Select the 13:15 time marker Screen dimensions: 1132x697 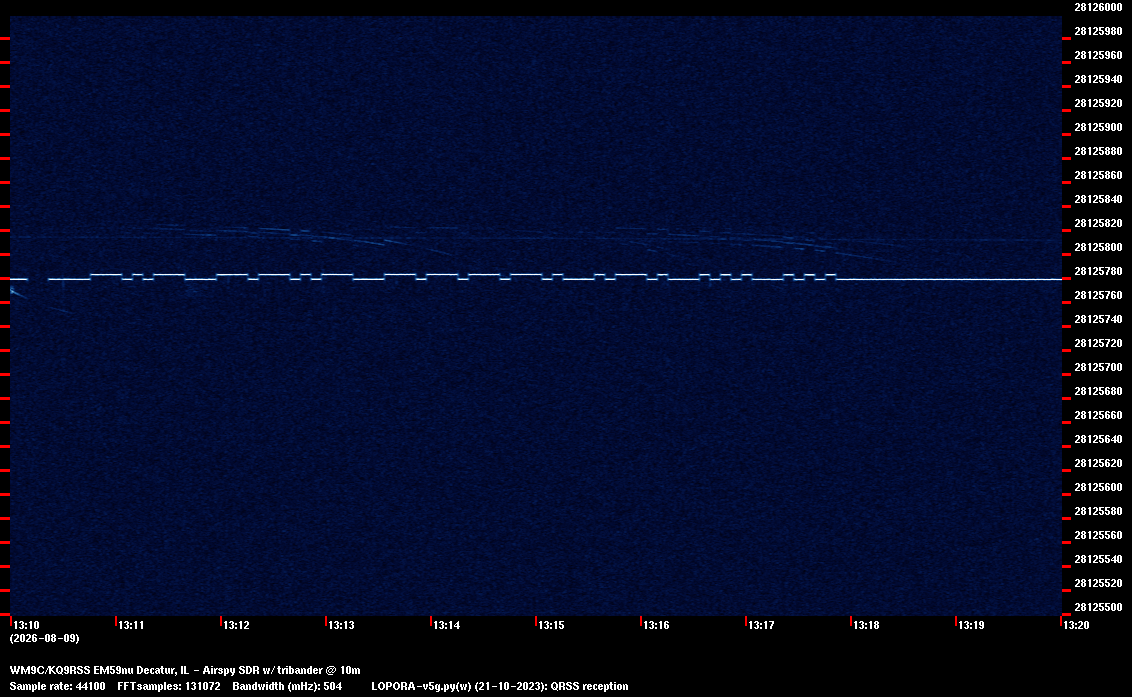pos(551,625)
